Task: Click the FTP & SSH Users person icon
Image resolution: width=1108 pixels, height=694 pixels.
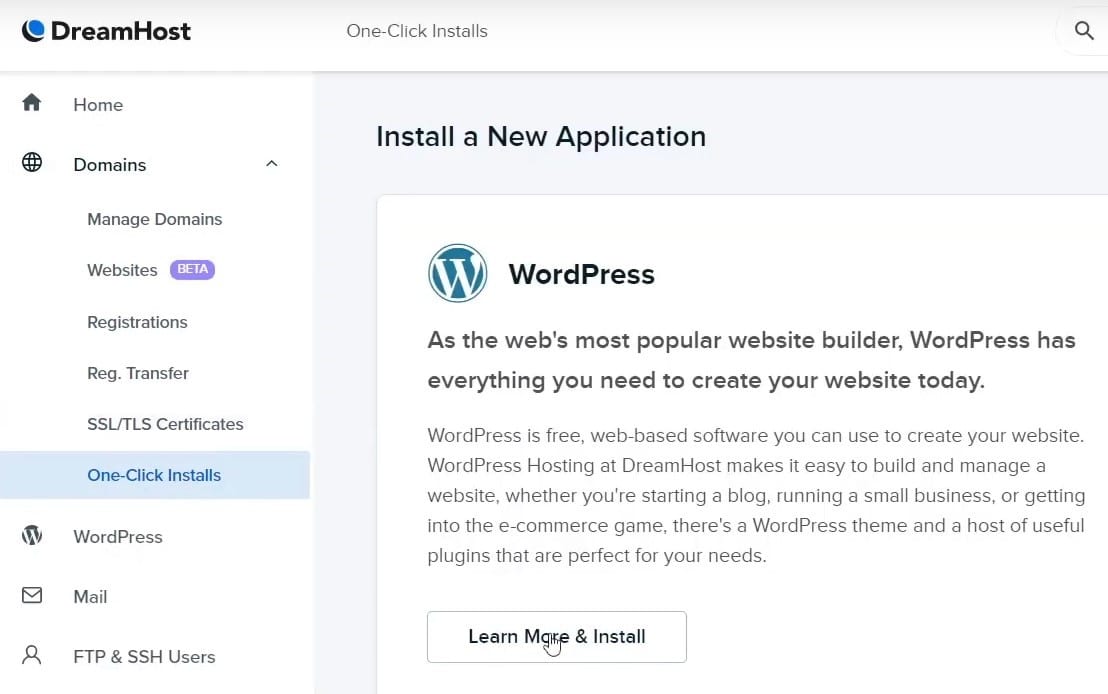Action: click(32, 655)
